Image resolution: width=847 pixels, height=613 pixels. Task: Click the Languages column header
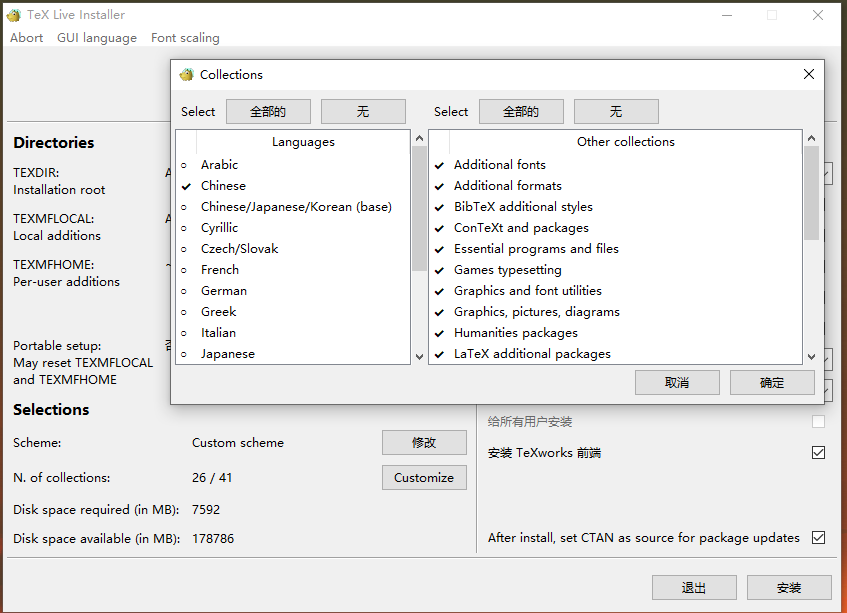tap(304, 142)
